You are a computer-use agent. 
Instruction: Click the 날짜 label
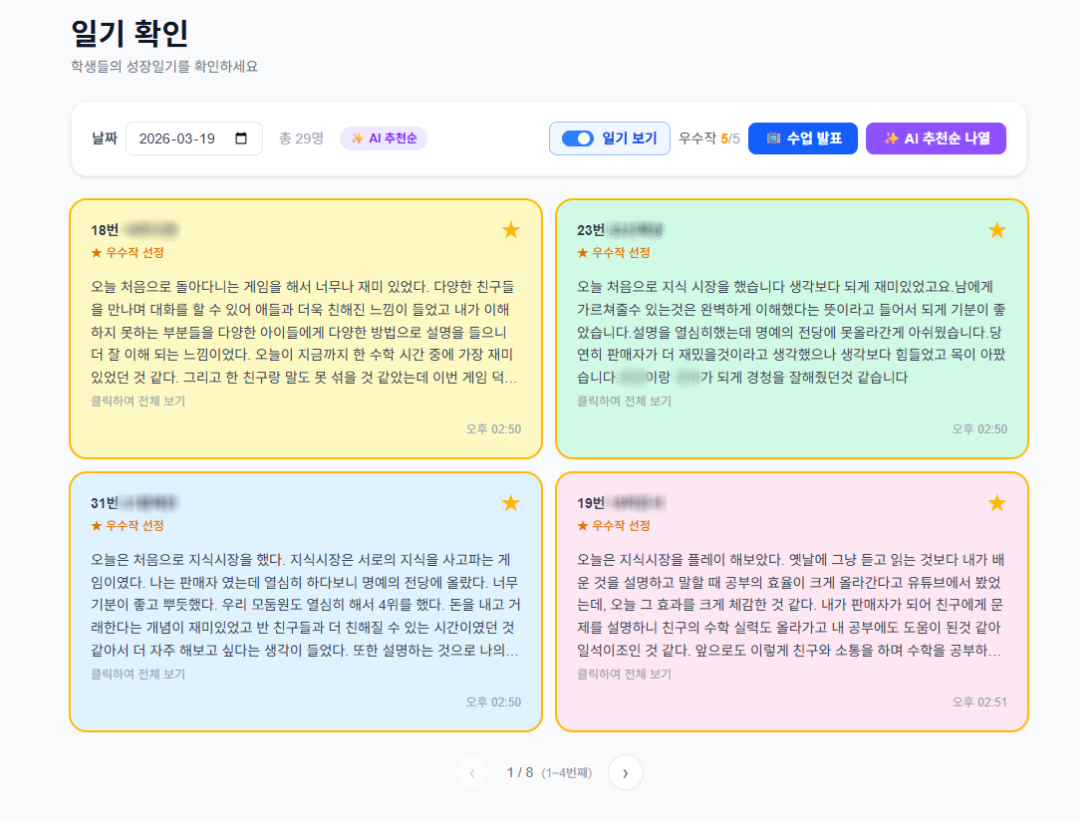click(x=104, y=138)
